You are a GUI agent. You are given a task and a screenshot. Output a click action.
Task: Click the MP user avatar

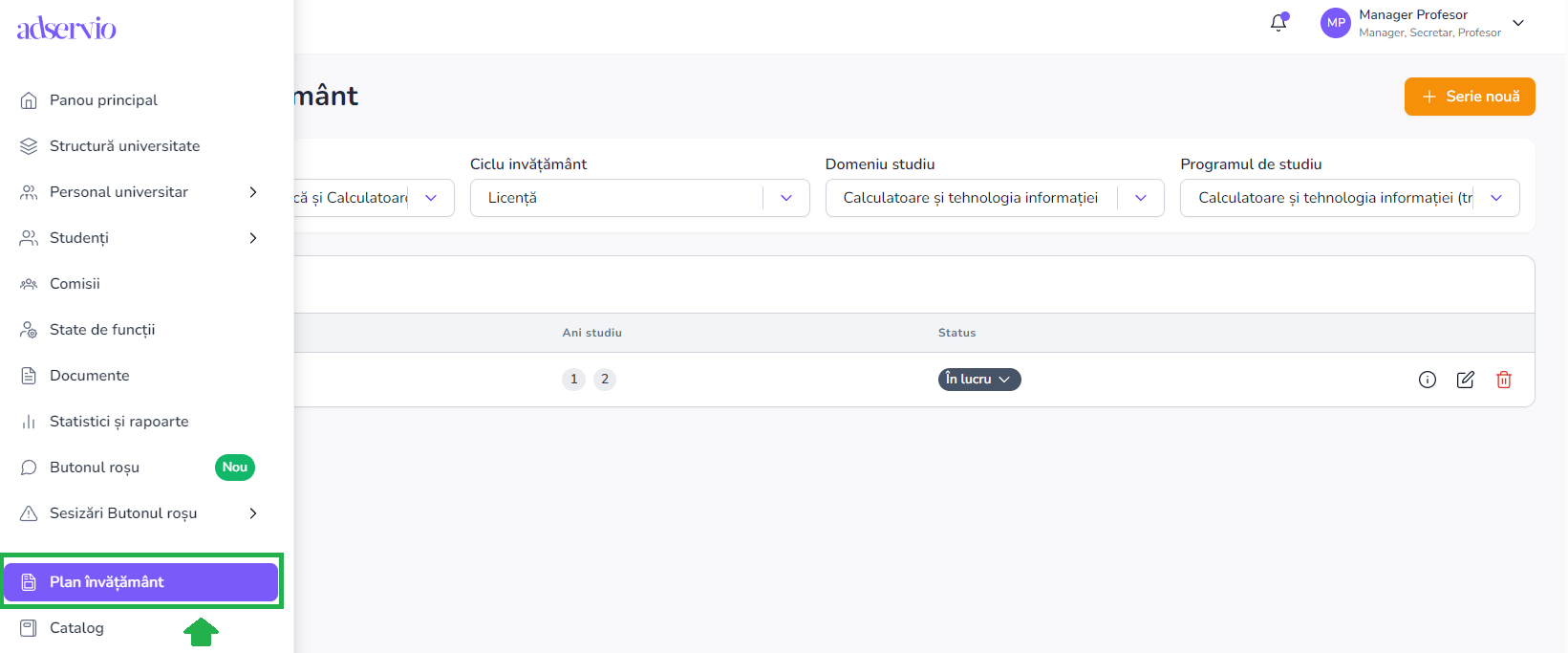(x=1336, y=23)
